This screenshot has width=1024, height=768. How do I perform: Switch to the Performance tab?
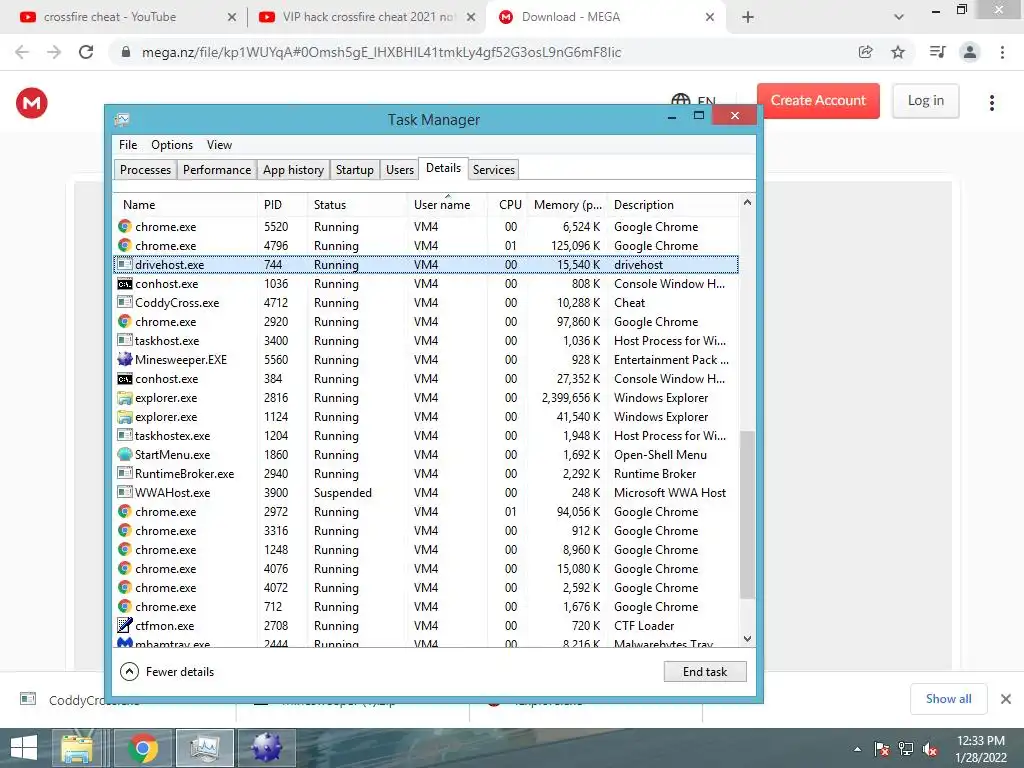click(x=217, y=170)
